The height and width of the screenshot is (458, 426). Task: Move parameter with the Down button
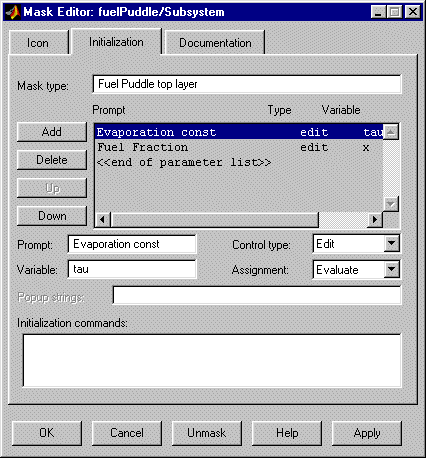click(x=52, y=216)
